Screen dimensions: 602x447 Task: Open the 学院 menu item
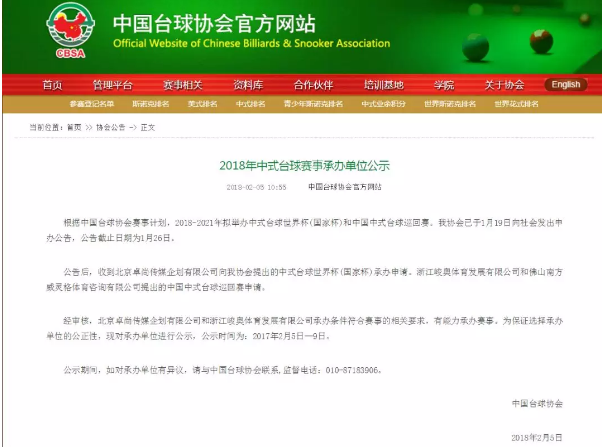click(x=444, y=85)
